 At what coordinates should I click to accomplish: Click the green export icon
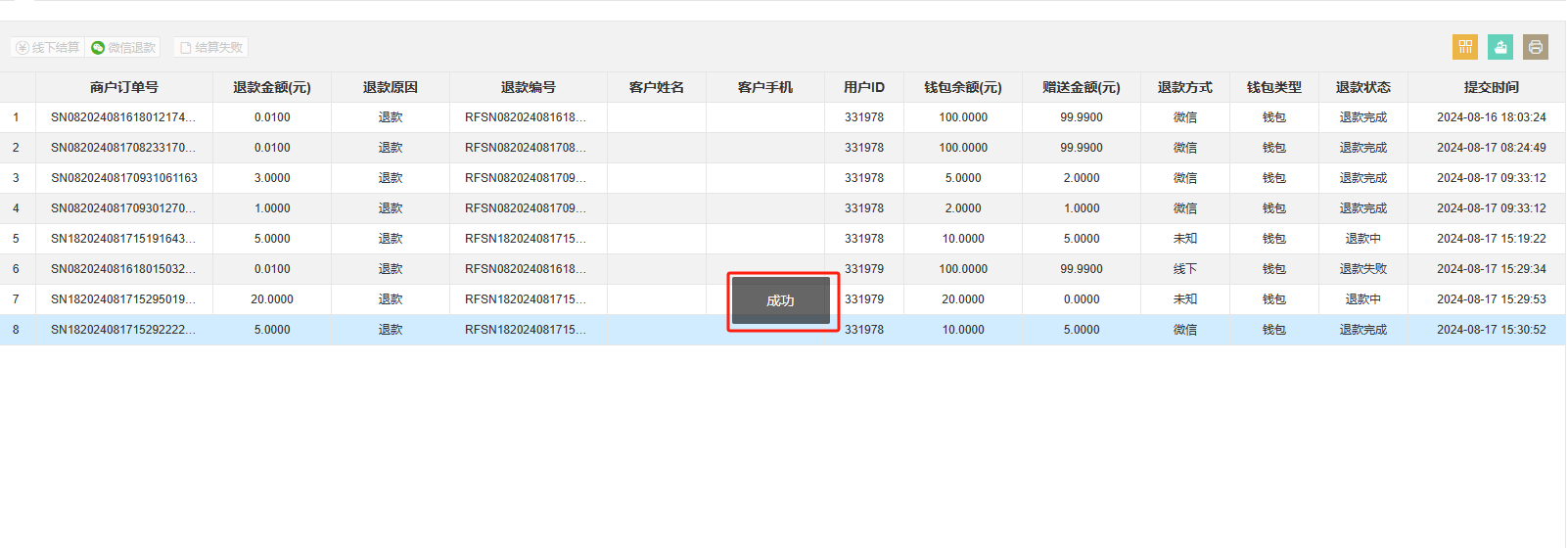[x=1500, y=47]
